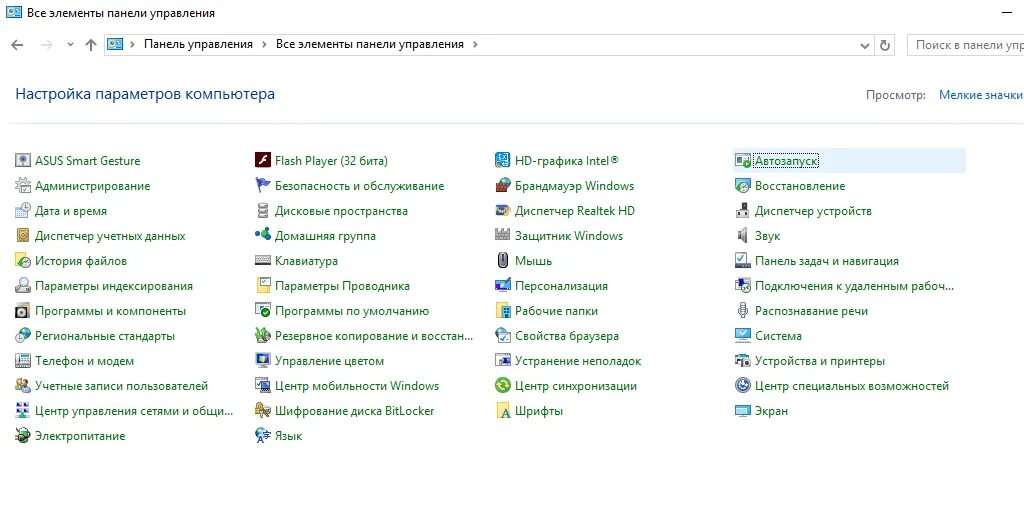Open Центр мобильности Windows link

pos(357,386)
